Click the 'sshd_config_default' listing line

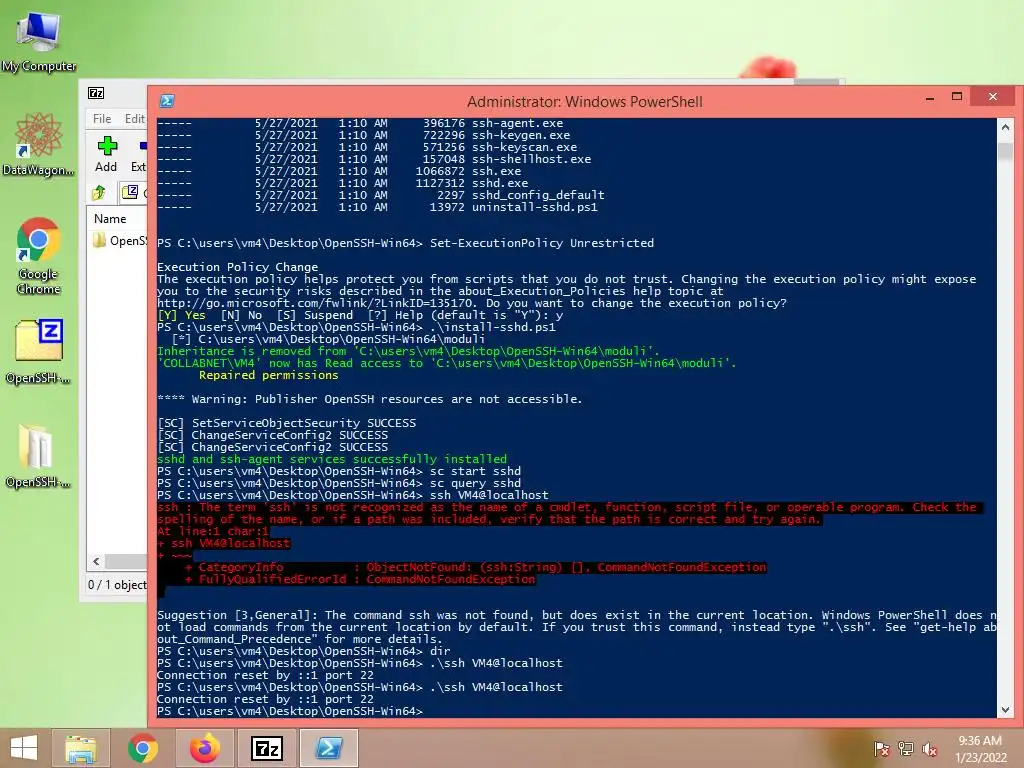tap(381, 195)
